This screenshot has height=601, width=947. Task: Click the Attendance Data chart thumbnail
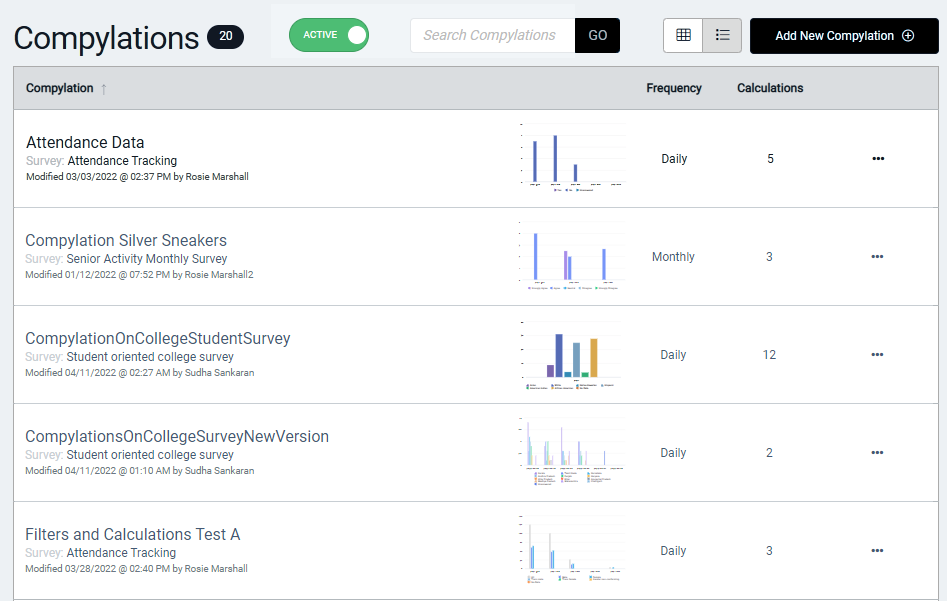point(571,158)
